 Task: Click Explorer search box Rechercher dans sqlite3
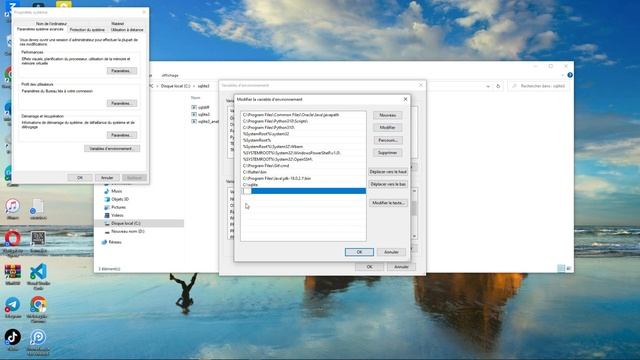(x=539, y=86)
